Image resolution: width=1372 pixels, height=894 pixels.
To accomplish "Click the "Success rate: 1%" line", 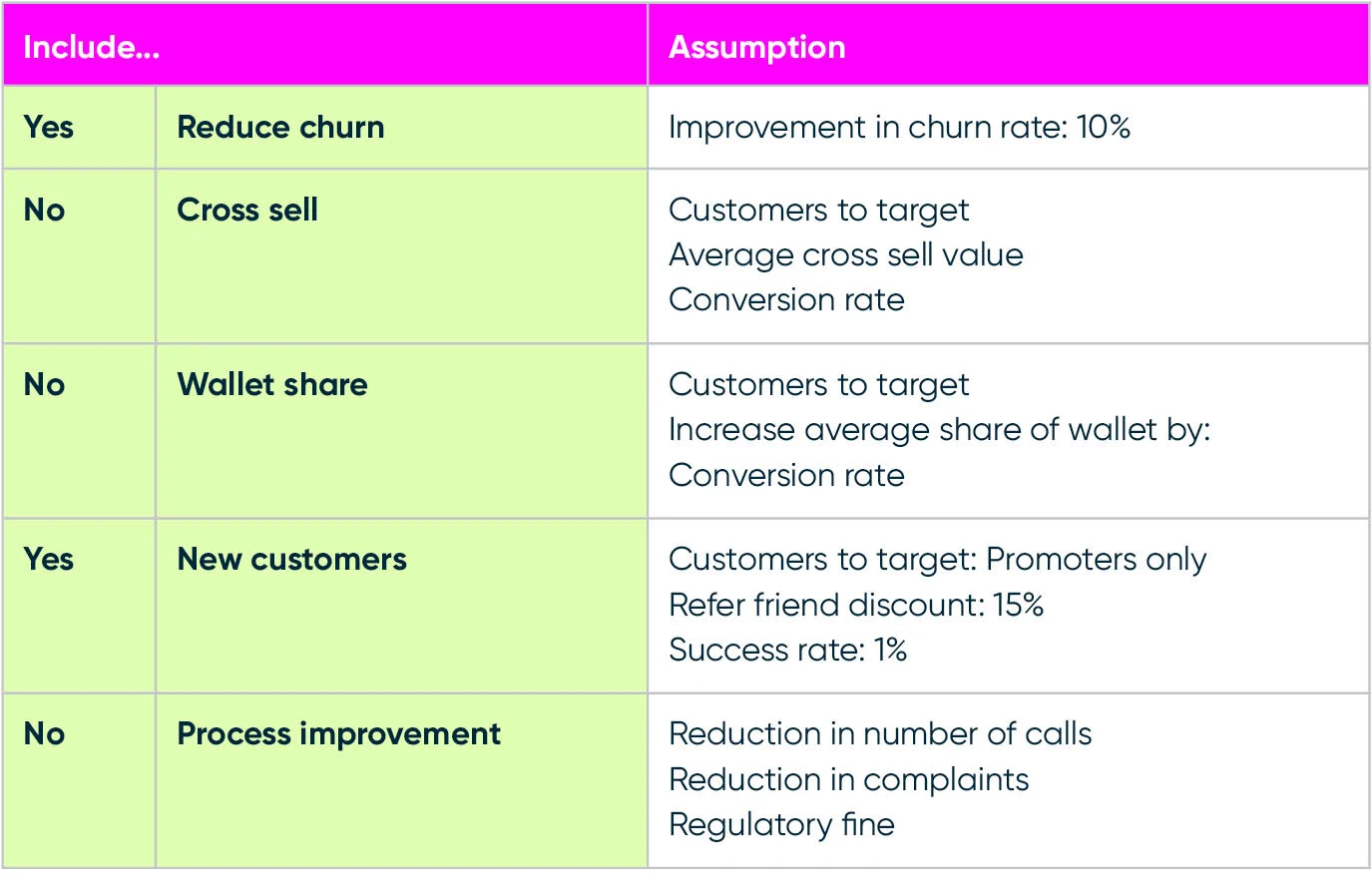I will (x=787, y=651).
